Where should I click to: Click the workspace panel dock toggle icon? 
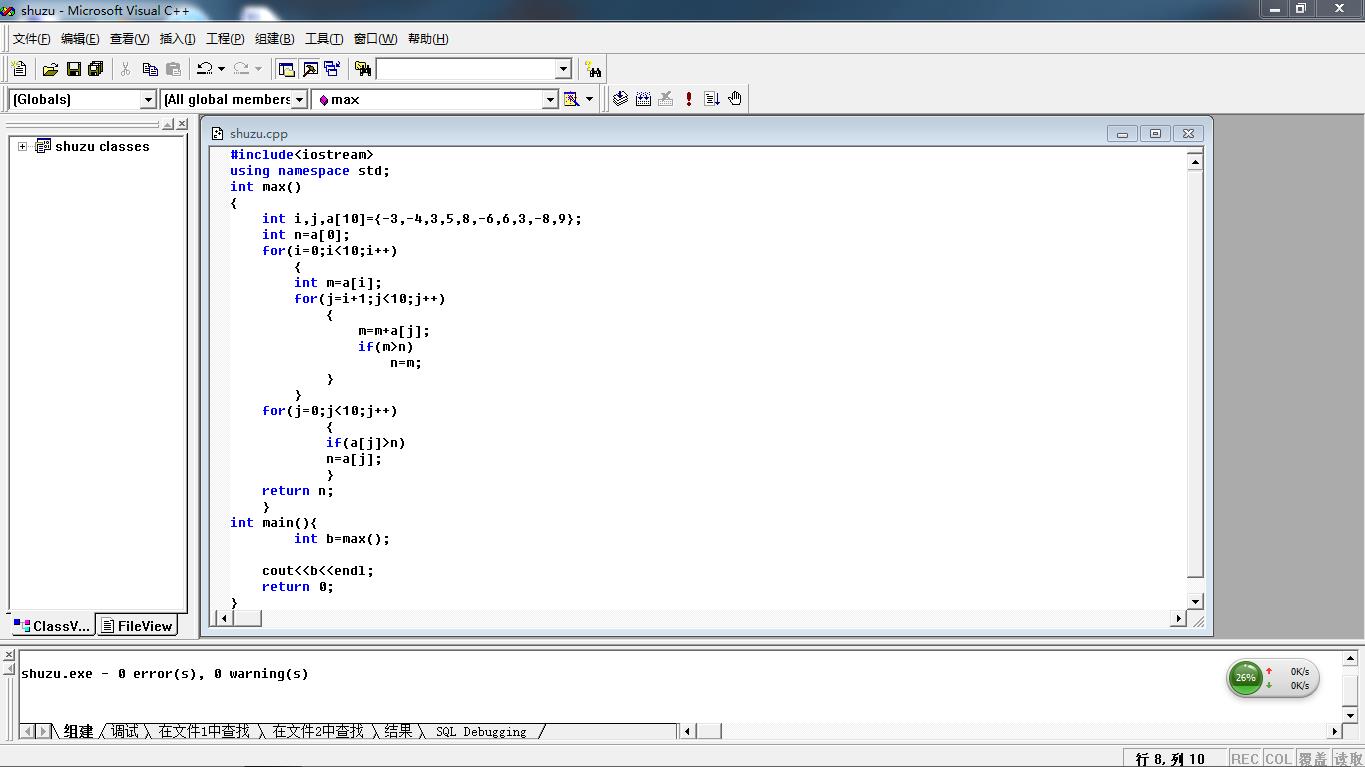[168, 124]
